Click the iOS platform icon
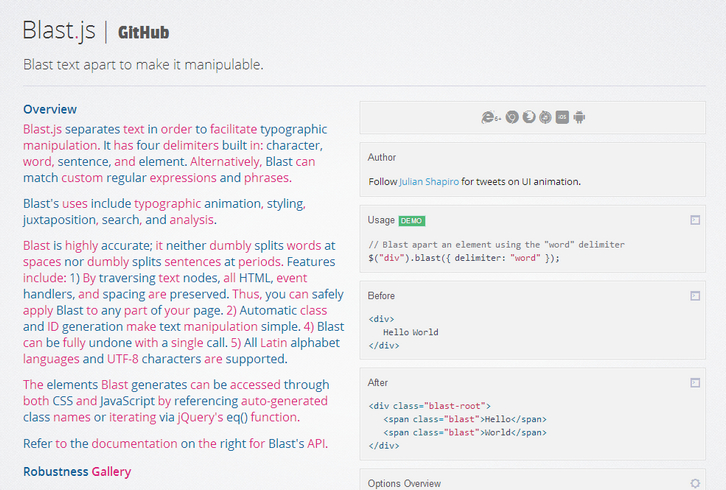726x490 pixels. click(x=562, y=117)
